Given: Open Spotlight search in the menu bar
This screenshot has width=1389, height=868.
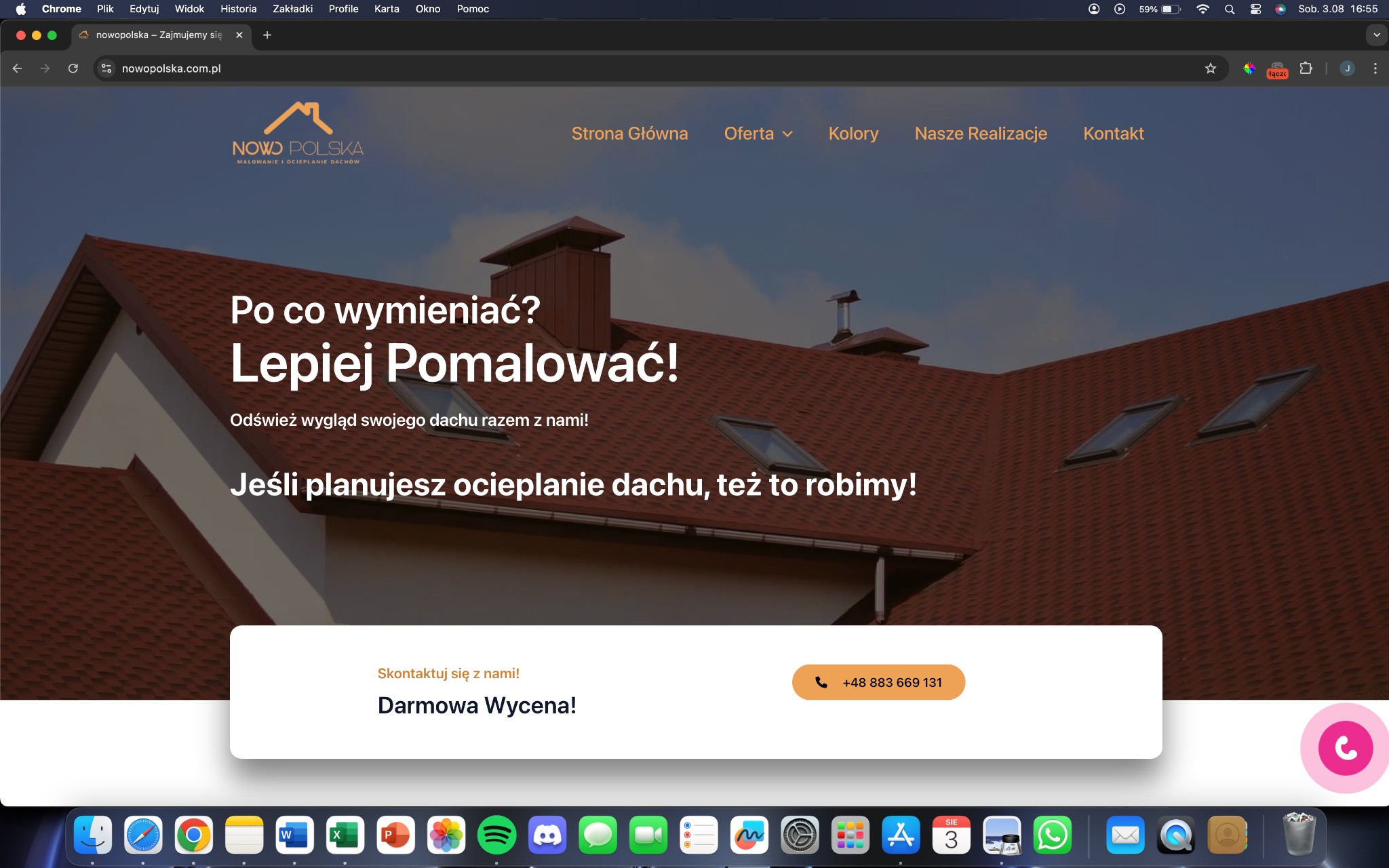Looking at the screenshot, I should [x=1230, y=9].
